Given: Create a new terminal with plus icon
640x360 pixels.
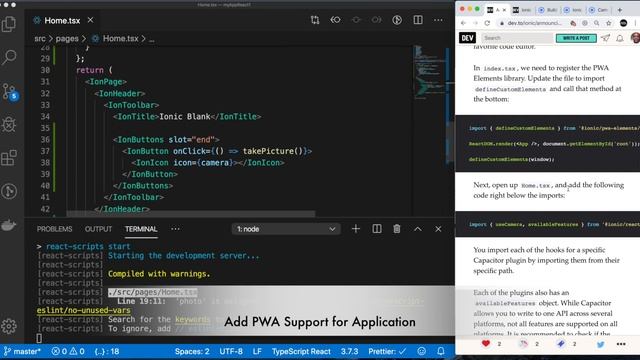Looking at the screenshot, I should pyautogui.click(x=356, y=229).
